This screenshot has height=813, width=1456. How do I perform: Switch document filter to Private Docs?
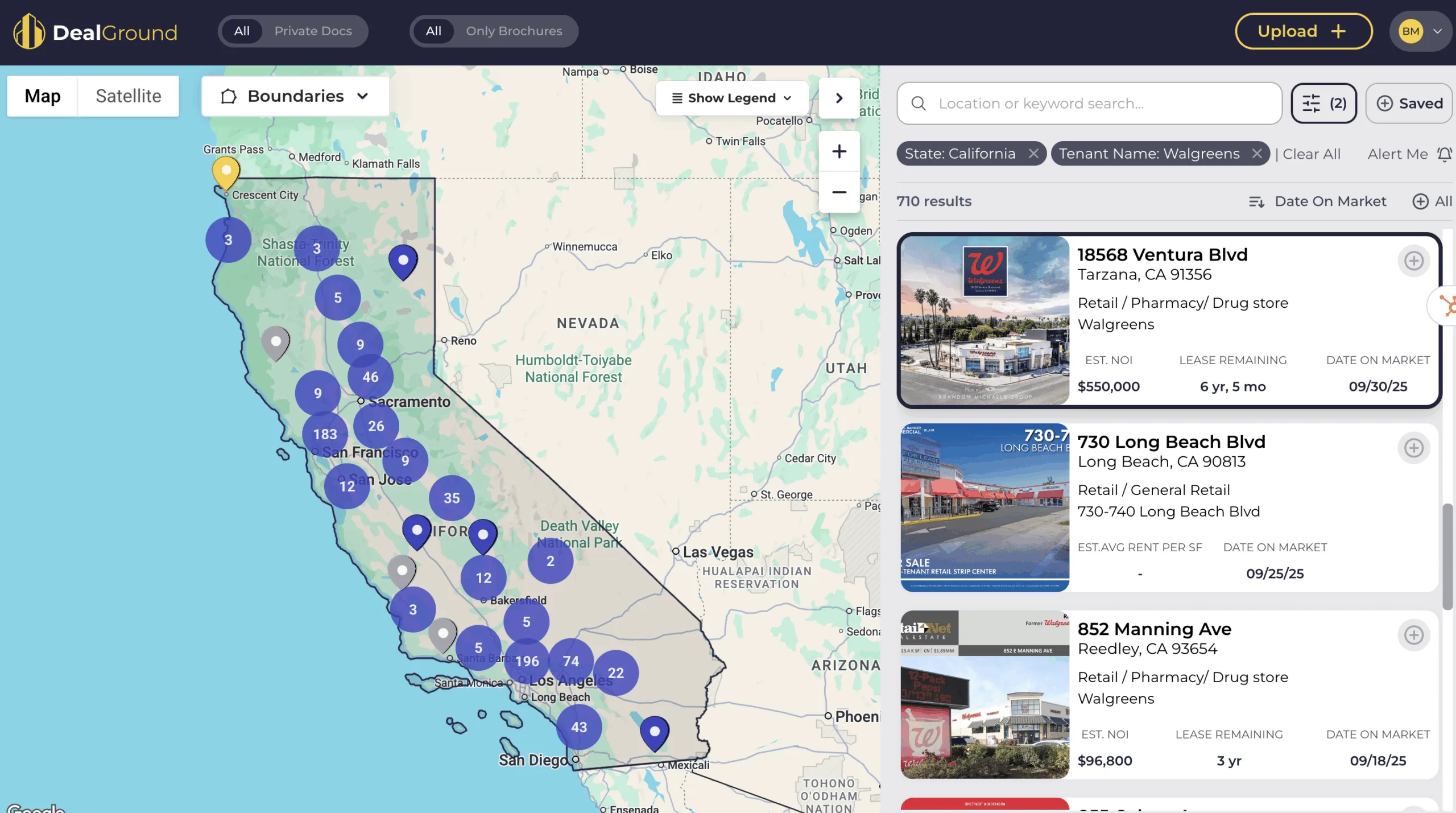tap(313, 31)
